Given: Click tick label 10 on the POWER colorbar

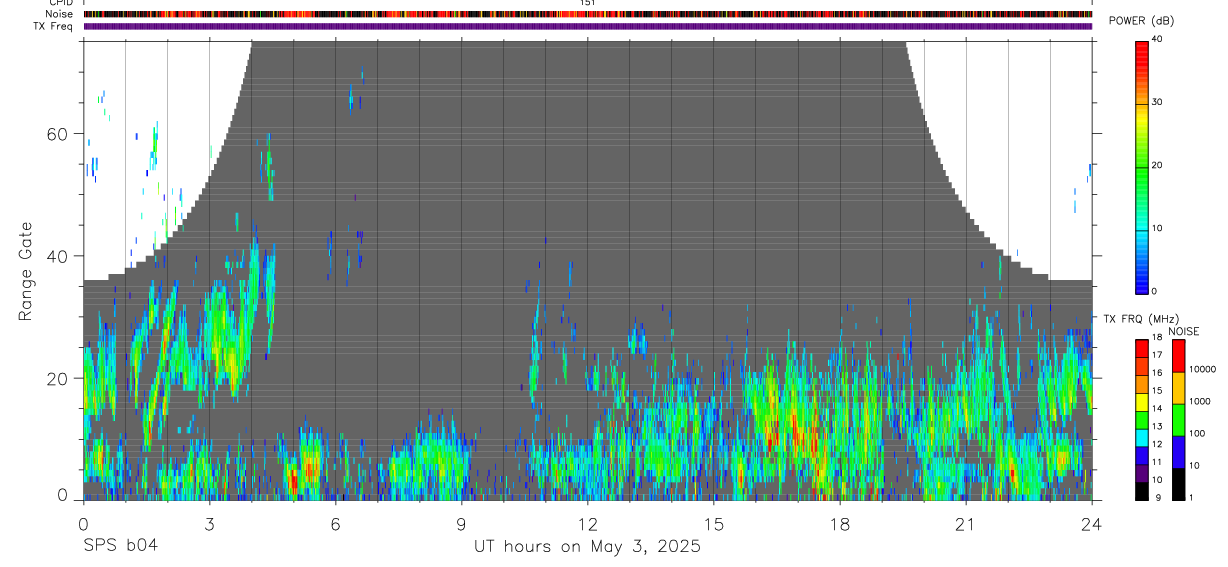Looking at the screenshot, I should tap(1158, 228).
